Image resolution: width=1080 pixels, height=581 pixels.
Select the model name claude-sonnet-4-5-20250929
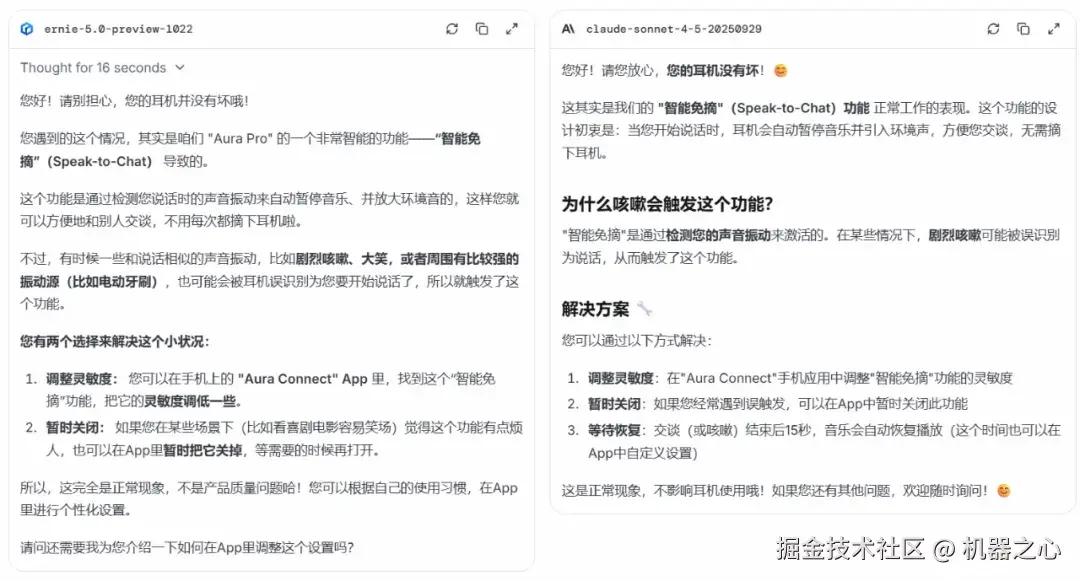click(x=672, y=29)
